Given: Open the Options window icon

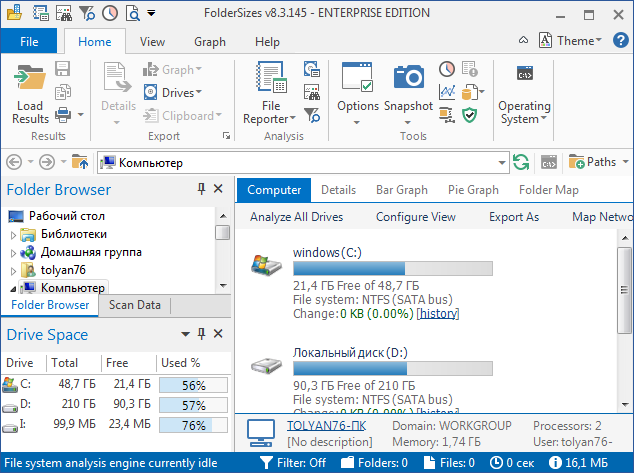Looking at the screenshot, I should coord(357,77).
